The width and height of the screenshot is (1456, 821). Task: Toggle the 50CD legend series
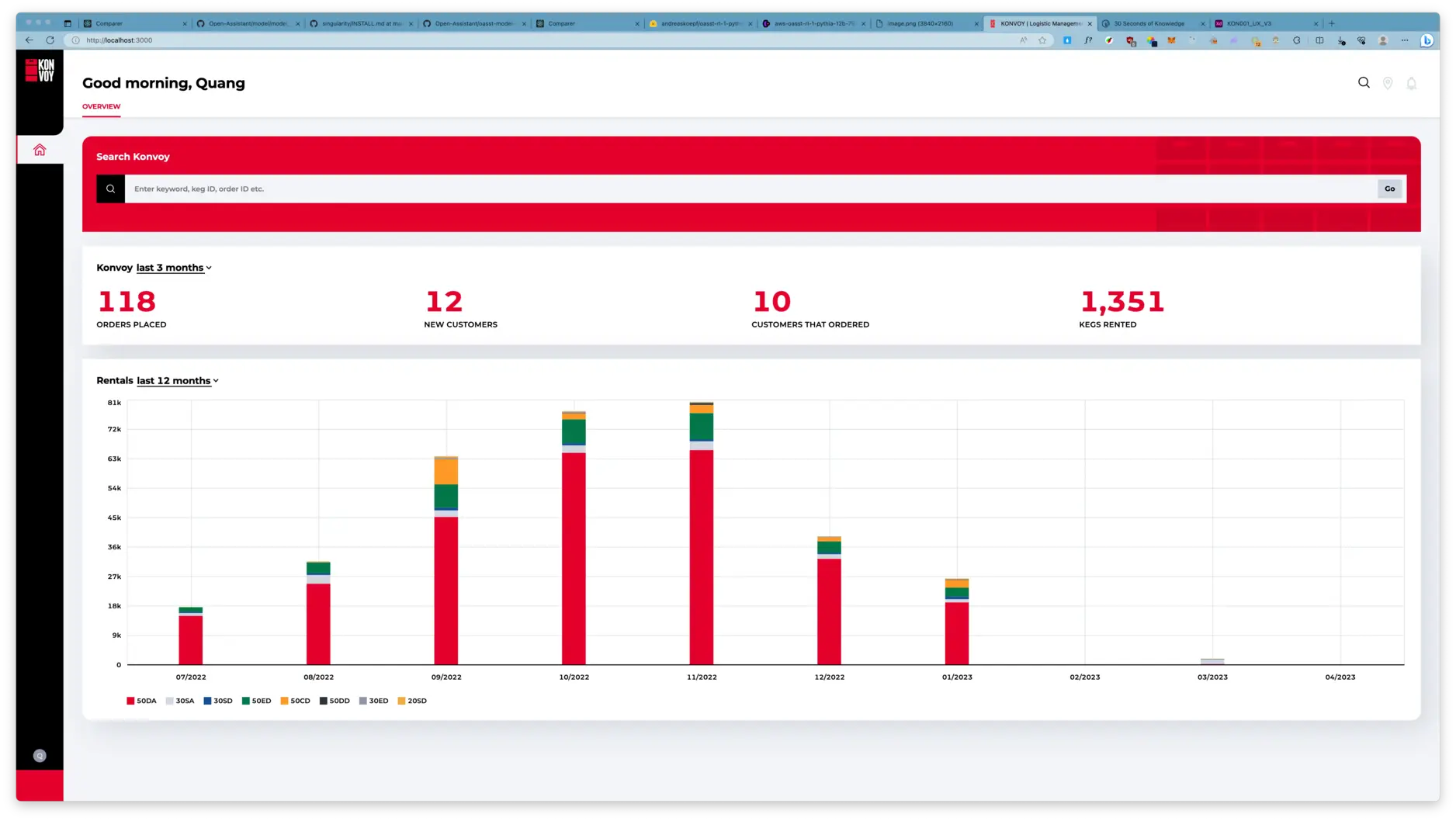click(x=295, y=701)
